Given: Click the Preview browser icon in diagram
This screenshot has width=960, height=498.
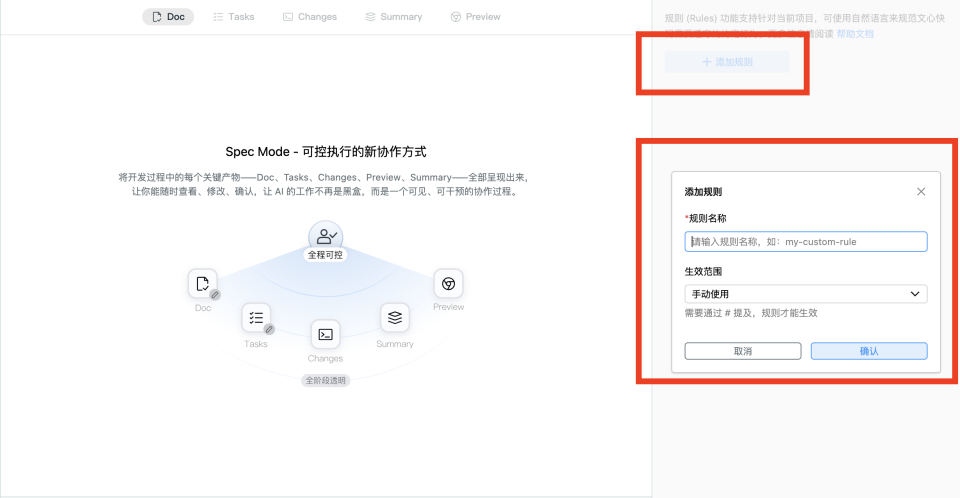Looking at the screenshot, I should coord(448,284).
